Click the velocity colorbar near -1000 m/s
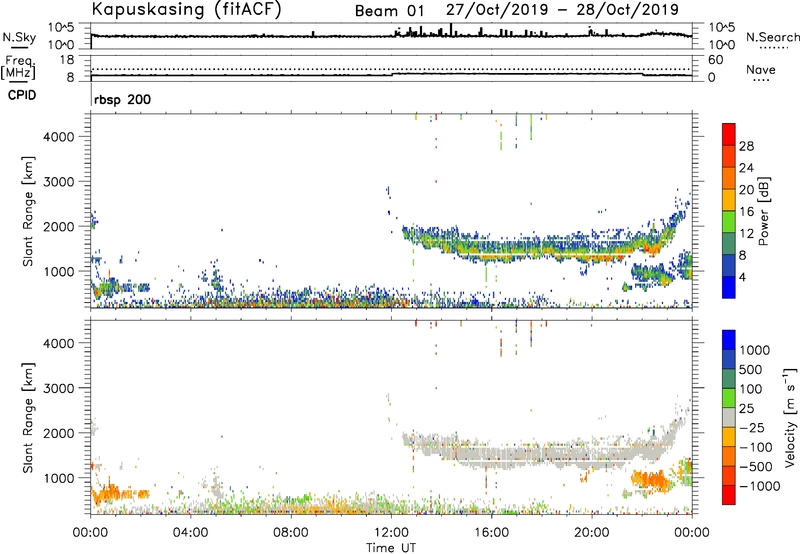 (x=729, y=486)
